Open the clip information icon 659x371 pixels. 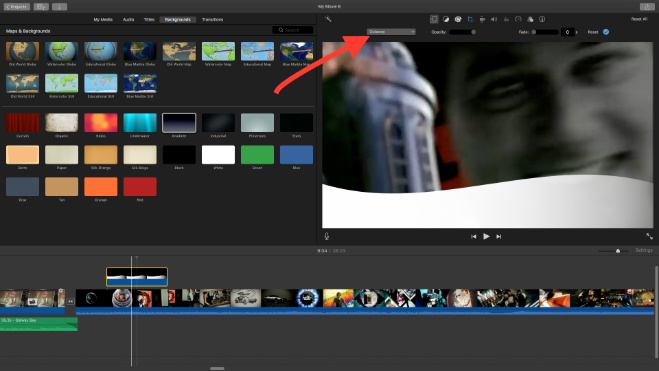pyautogui.click(x=542, y=19)
